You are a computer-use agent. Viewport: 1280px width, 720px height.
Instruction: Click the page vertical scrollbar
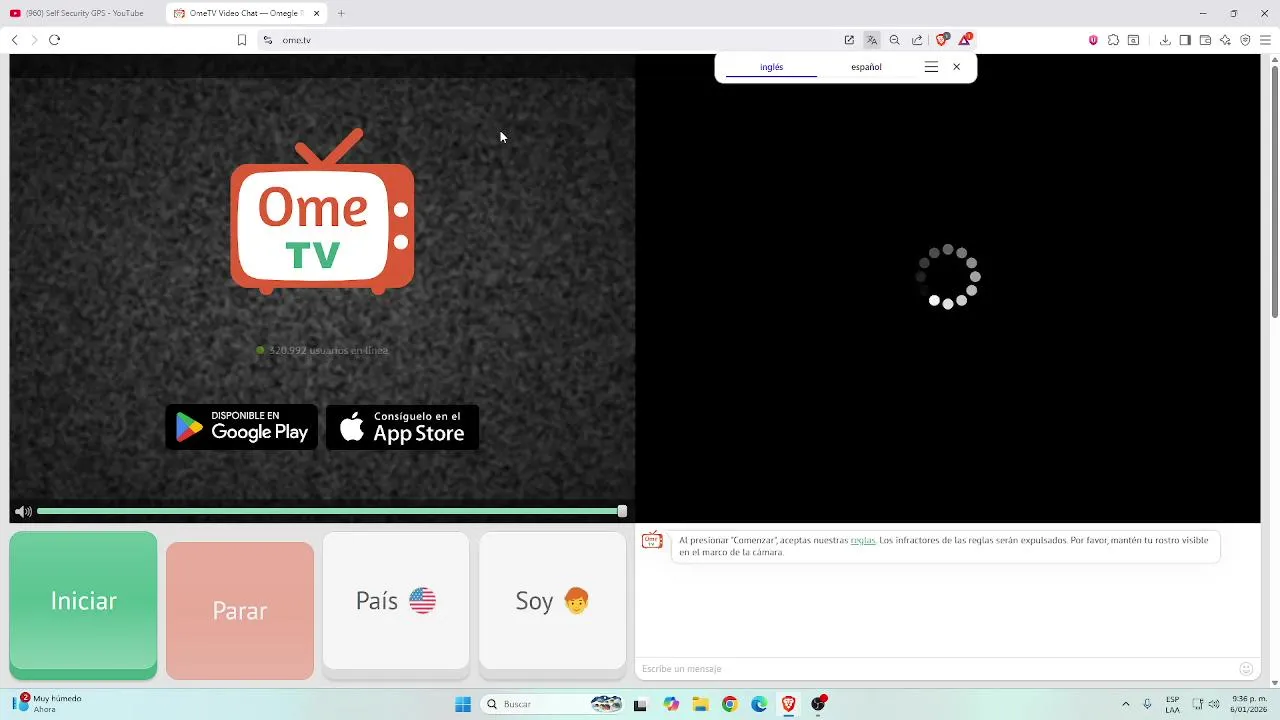1274,190
